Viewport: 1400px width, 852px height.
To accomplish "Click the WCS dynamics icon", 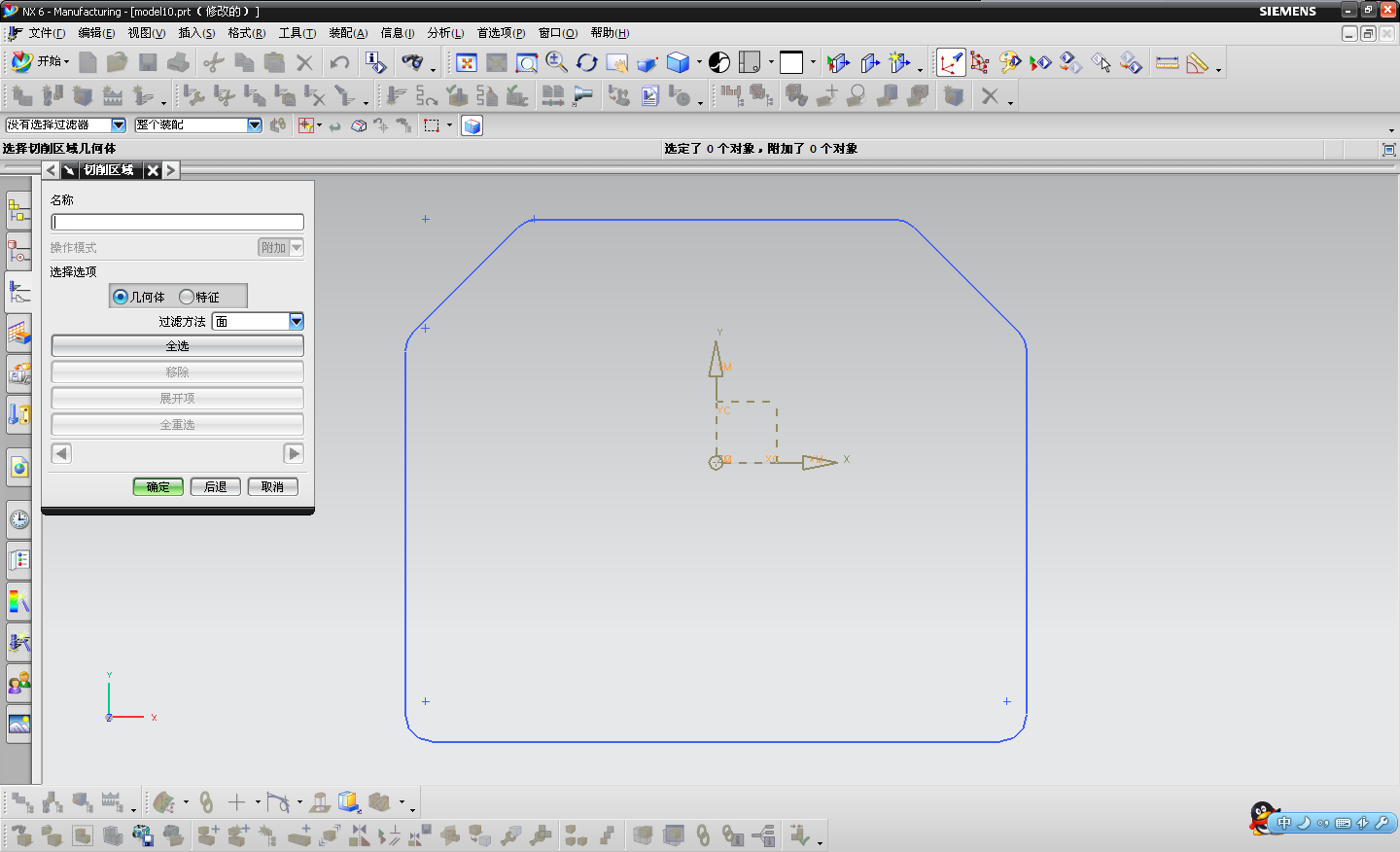I will coord(980,63).
